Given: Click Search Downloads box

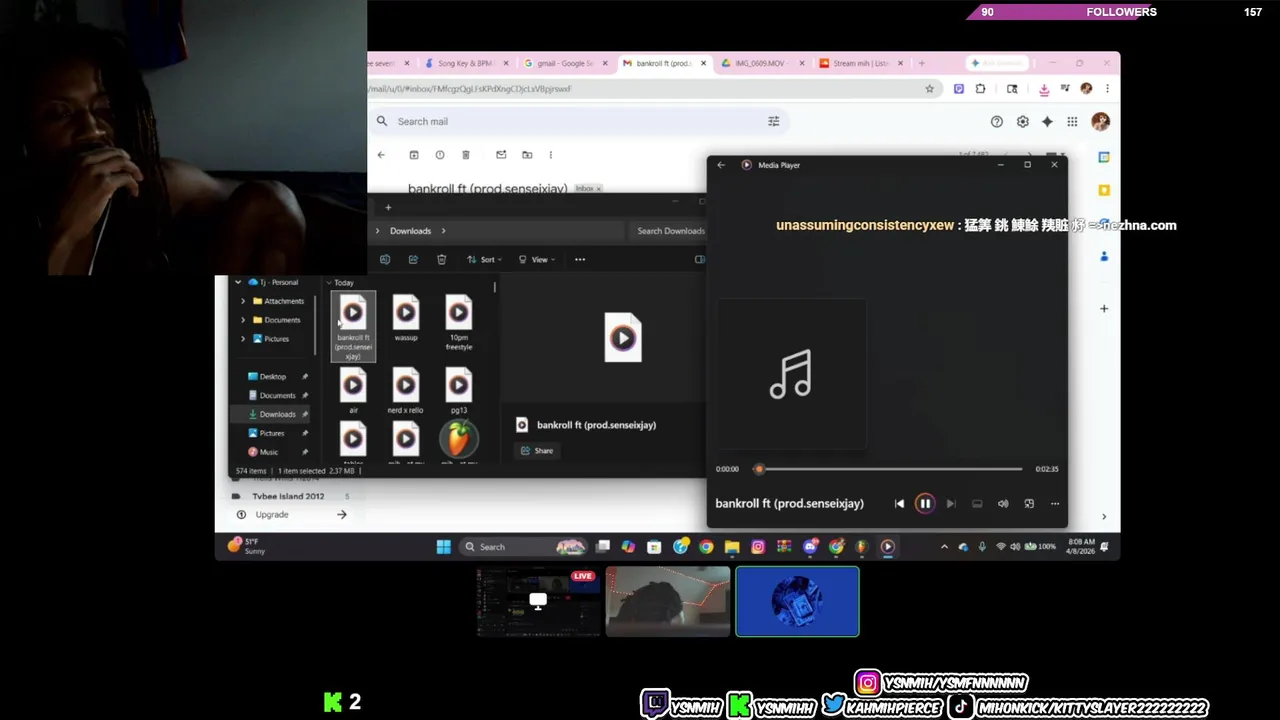Looking at the screenshot, I should (670, 231).
